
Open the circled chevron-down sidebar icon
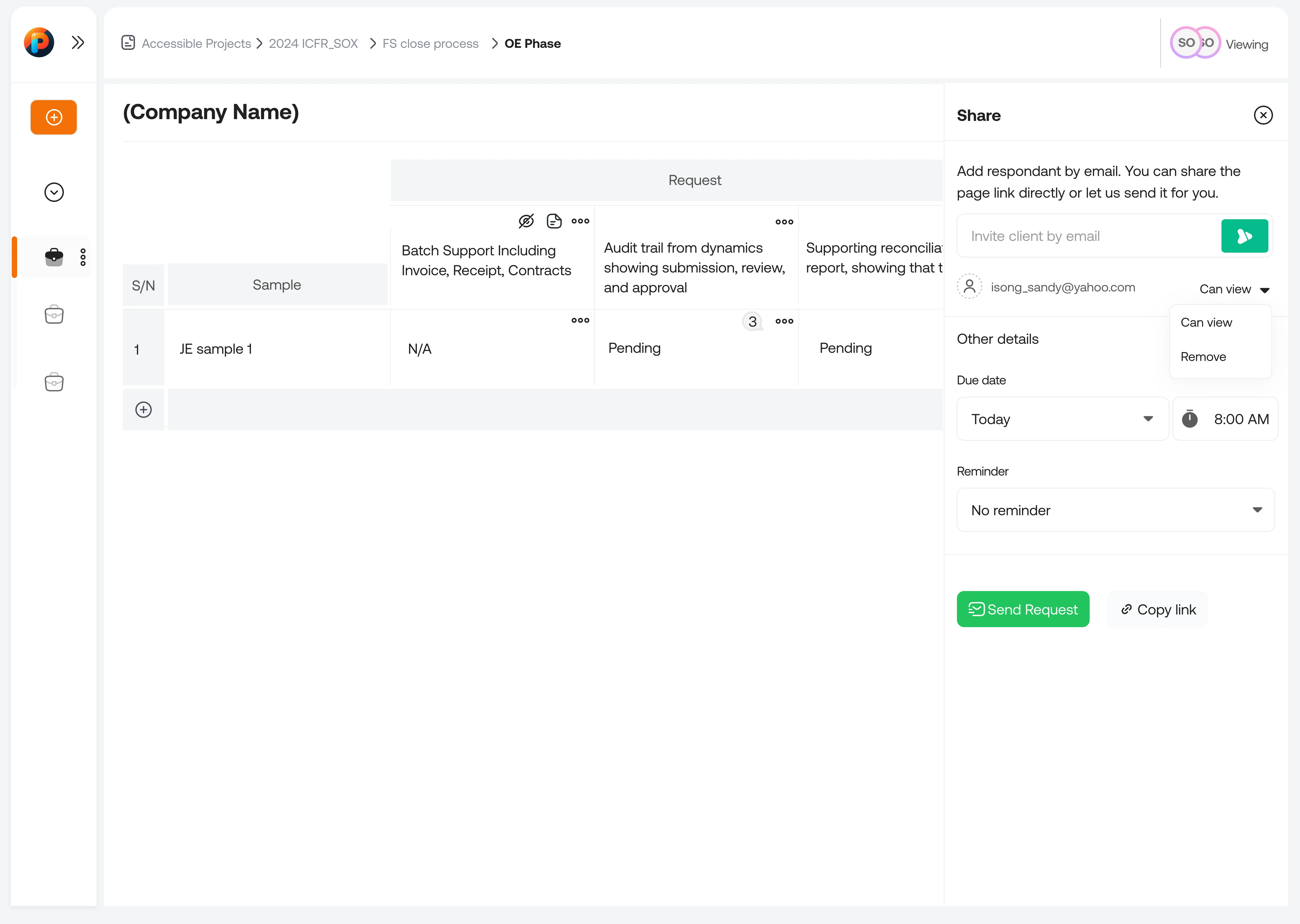54,192
